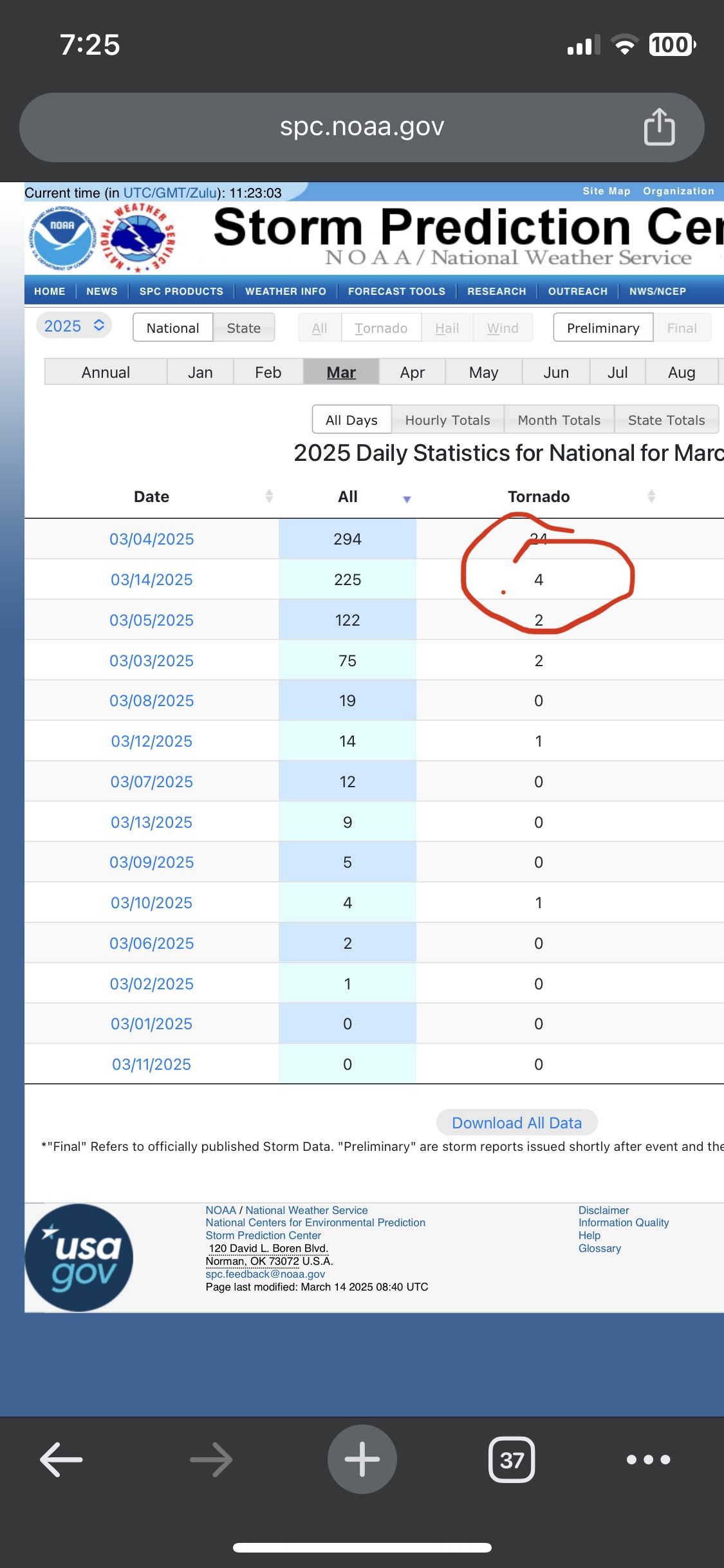
Task: Open the Information Quality link
Action: point(624,1222)
